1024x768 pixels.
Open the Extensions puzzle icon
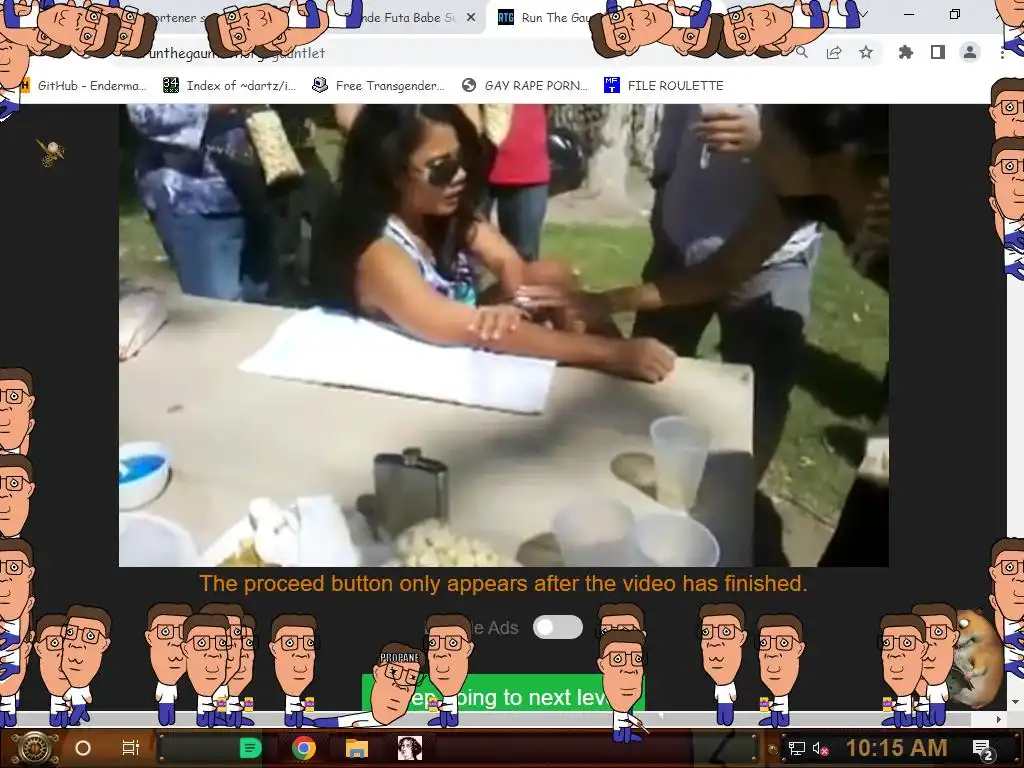point(906,53)
